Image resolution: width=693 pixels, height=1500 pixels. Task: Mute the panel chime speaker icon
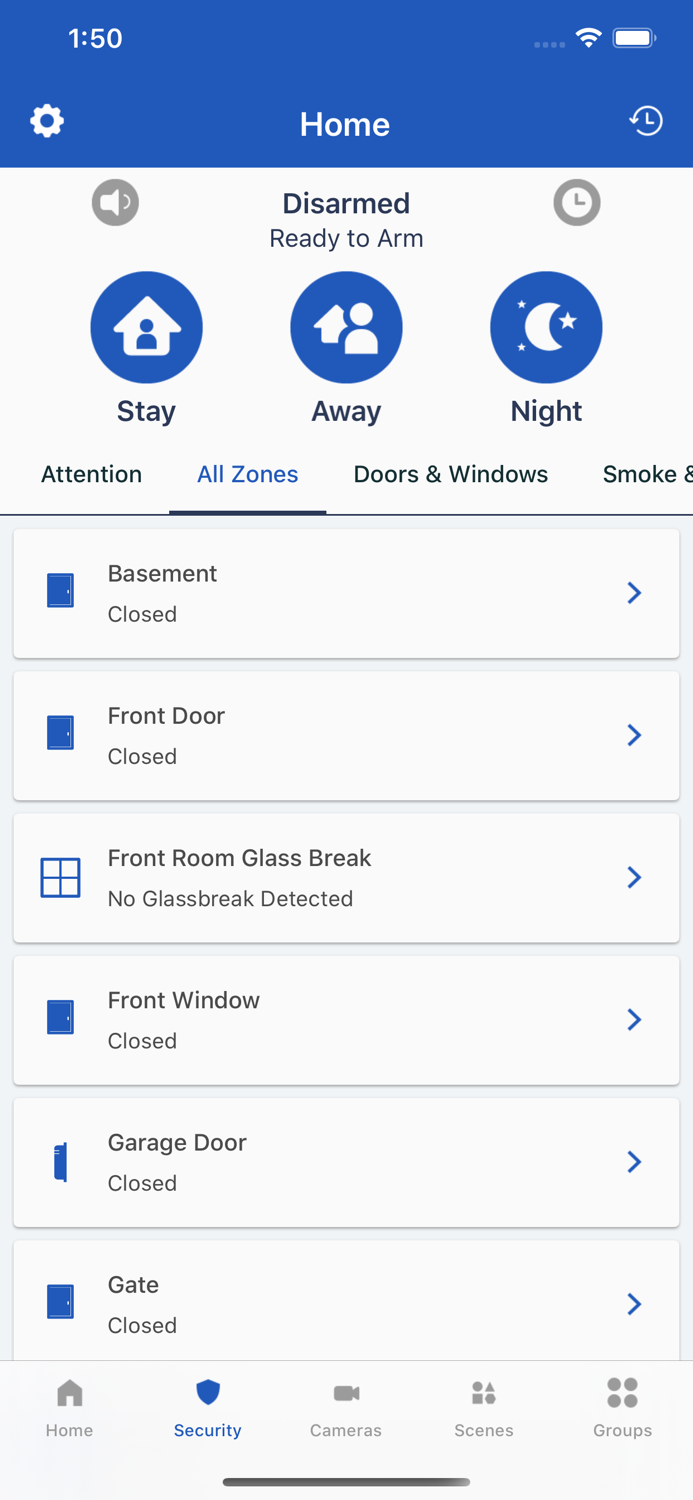tap(114, 202)
